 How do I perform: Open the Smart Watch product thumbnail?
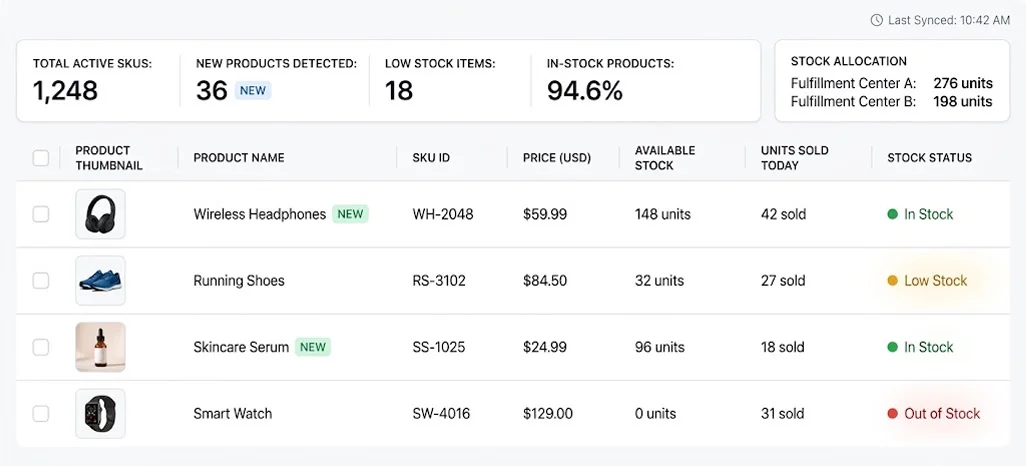[x=100, y=414]
